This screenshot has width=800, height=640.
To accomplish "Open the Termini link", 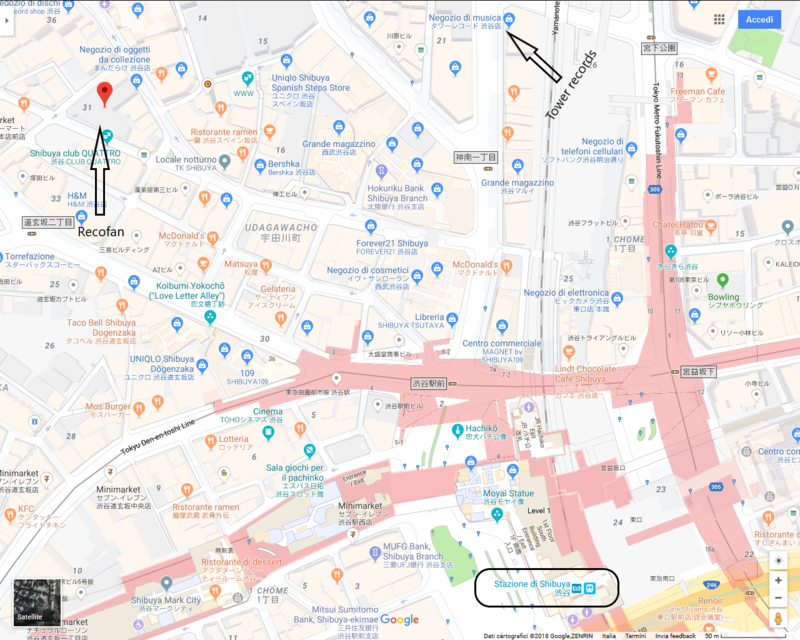I will tap(638, 634).
